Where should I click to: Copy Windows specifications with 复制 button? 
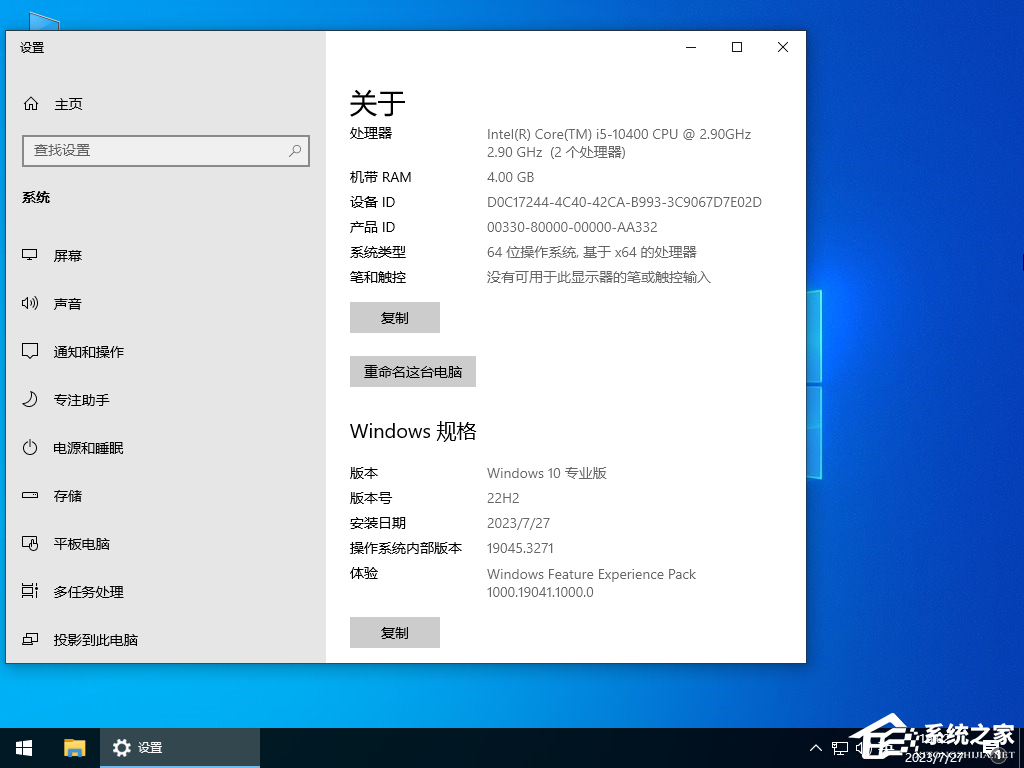coord(394,632)
